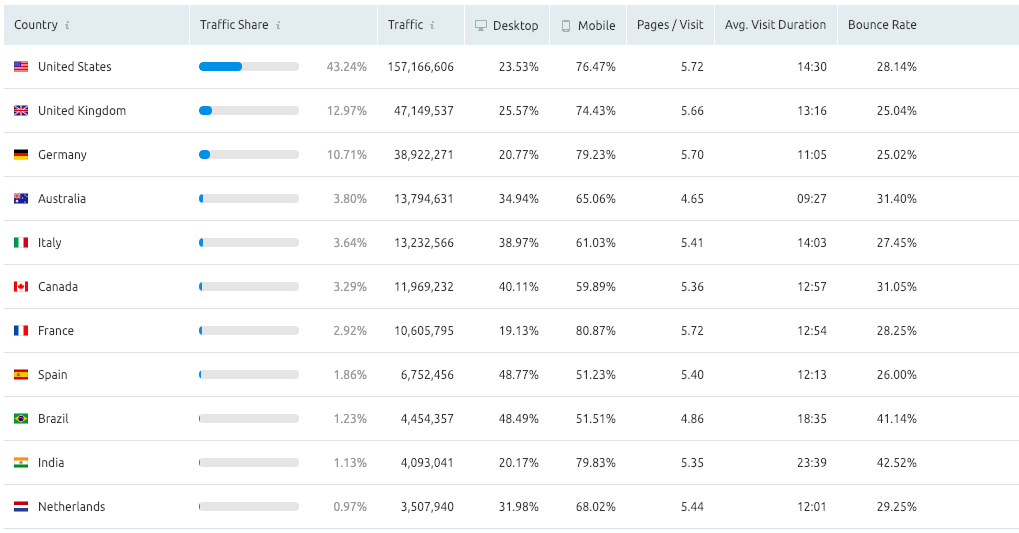Screen dimensions: 1019x533
Task: Sort by Pages / Visit column header
Action: pos(670,25)
